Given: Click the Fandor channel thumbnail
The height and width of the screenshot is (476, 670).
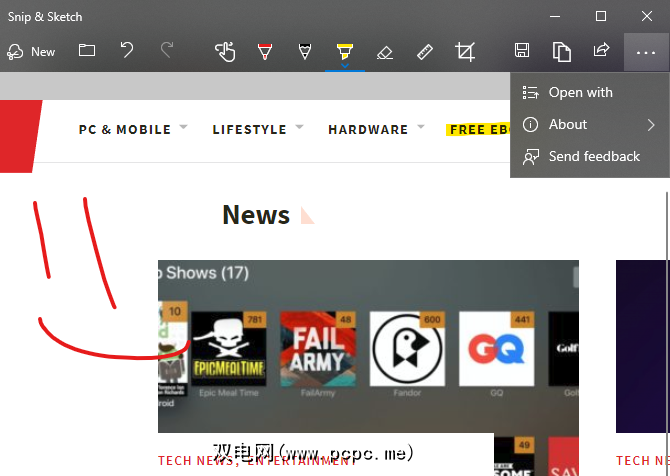Looking at the screenshot, I should point(407,349).
